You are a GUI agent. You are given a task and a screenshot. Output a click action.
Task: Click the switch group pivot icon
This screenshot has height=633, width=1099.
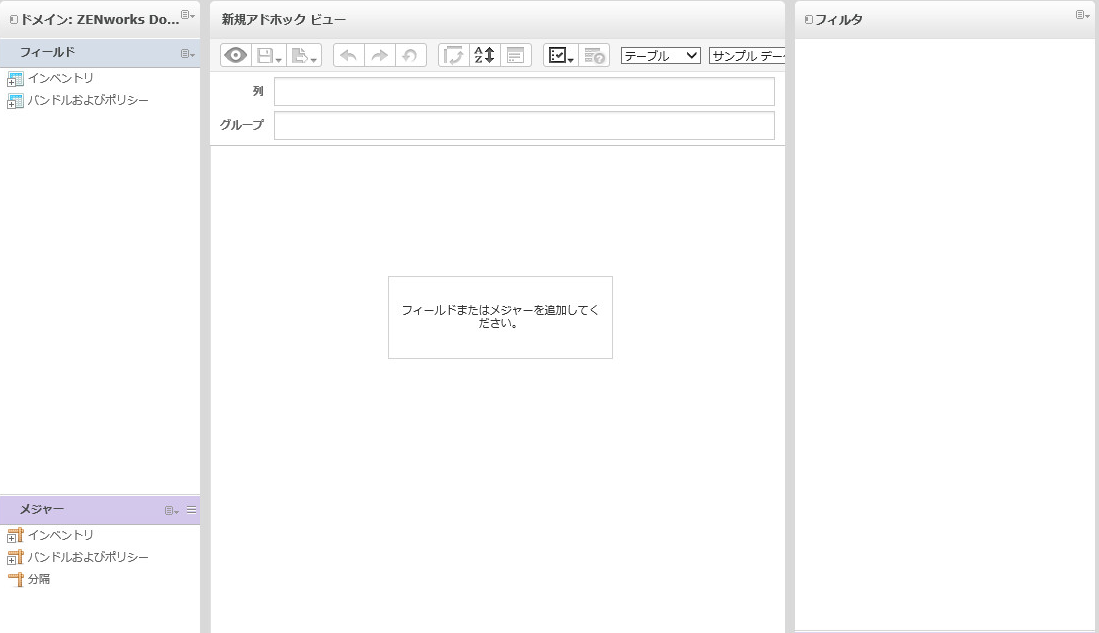tap(453, 55)
